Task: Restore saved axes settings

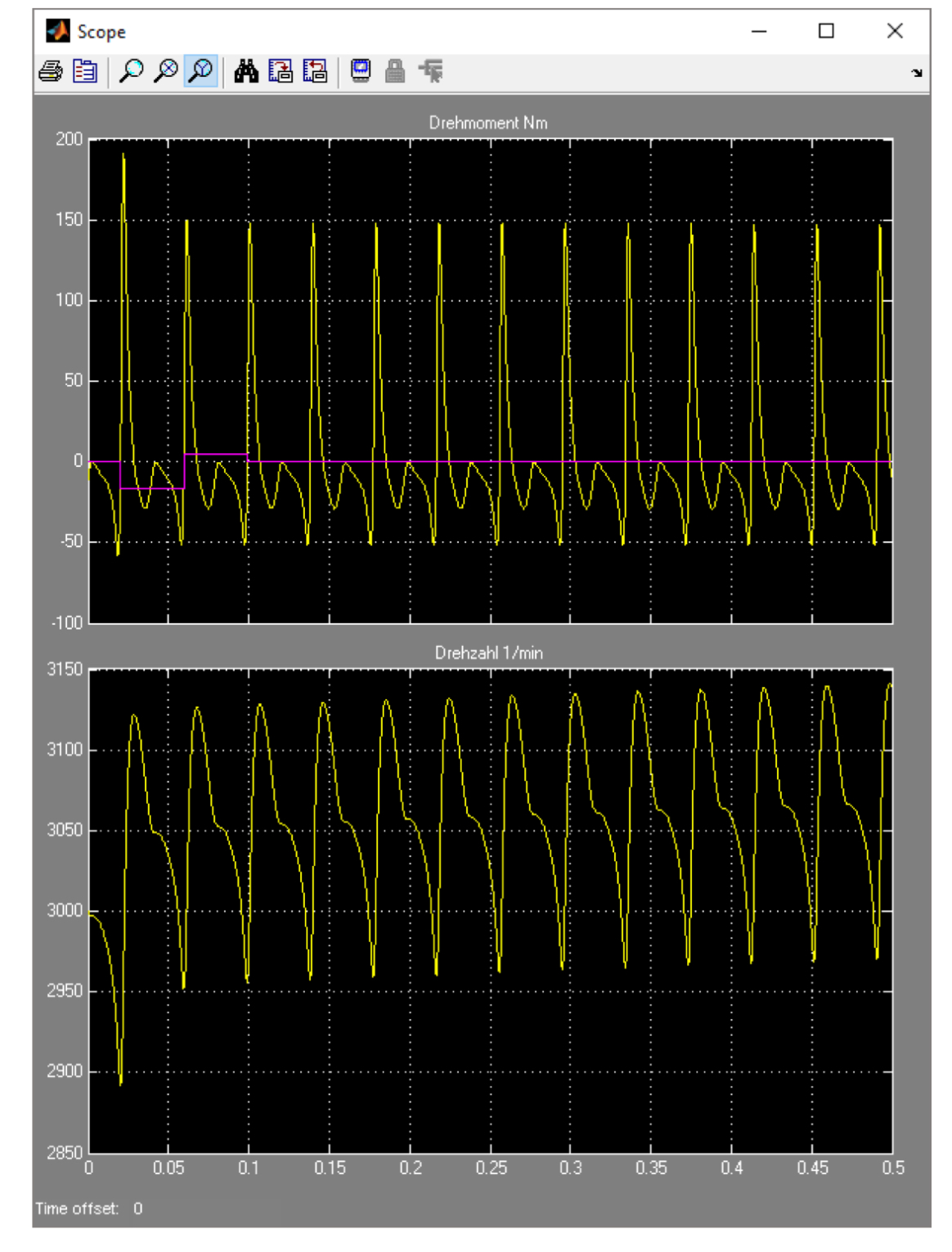Action: click(315, 72)
